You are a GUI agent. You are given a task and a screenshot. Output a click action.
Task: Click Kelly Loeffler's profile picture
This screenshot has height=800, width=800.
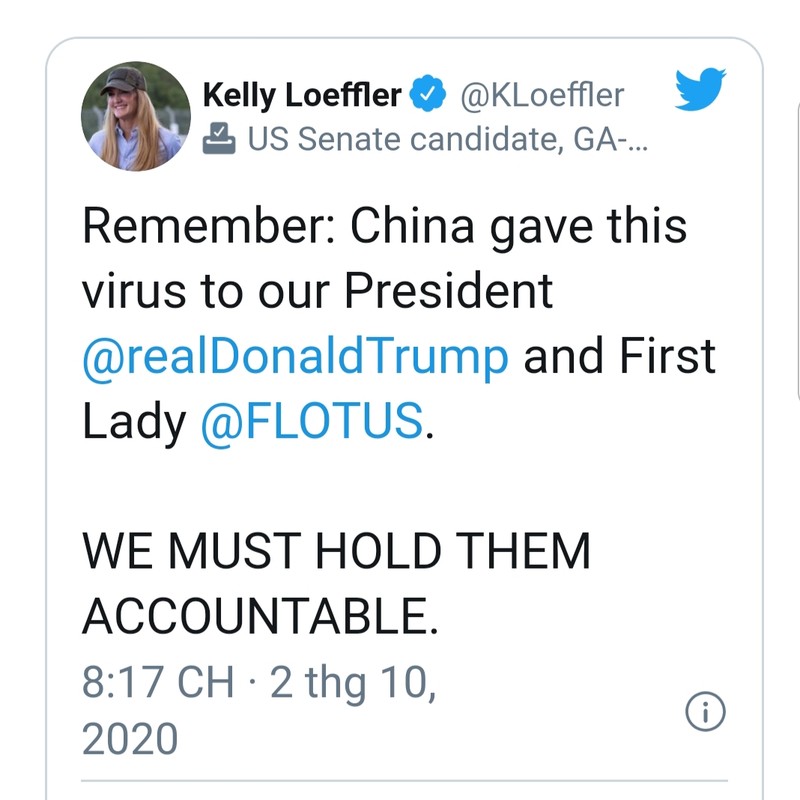pos(135,115)
